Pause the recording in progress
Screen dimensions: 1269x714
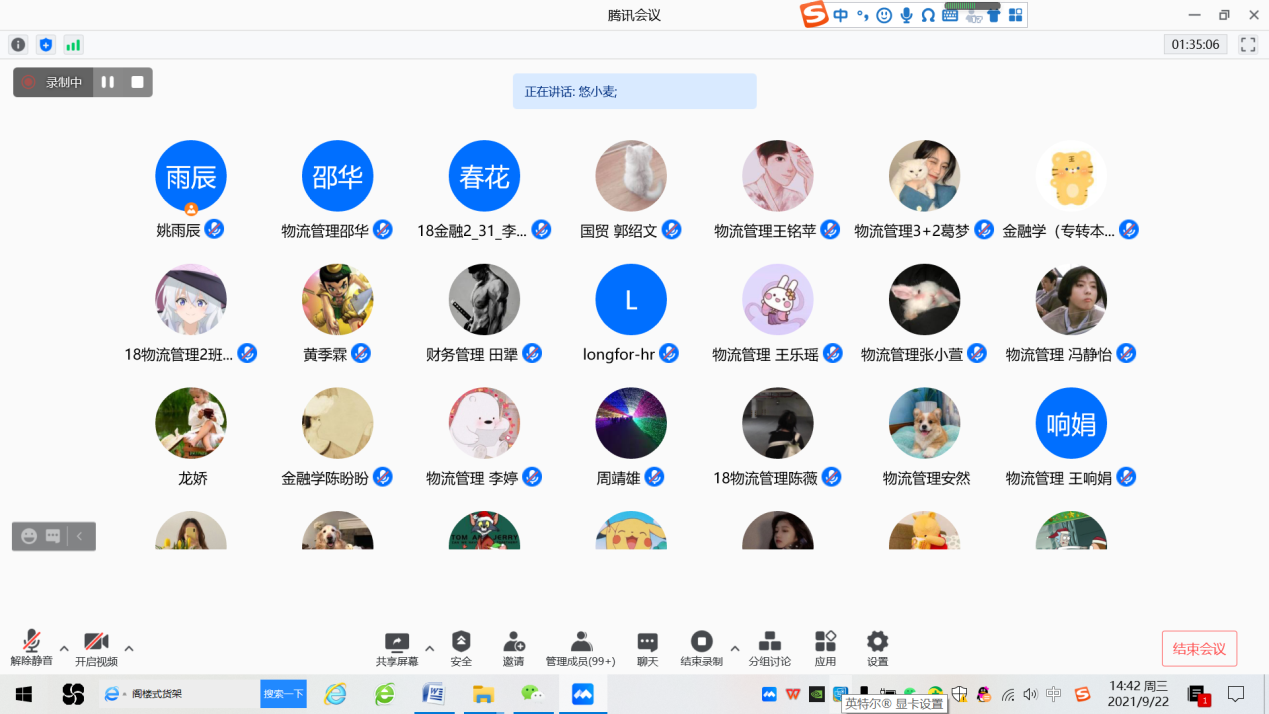pyautogui.click(x=108, y=82)
